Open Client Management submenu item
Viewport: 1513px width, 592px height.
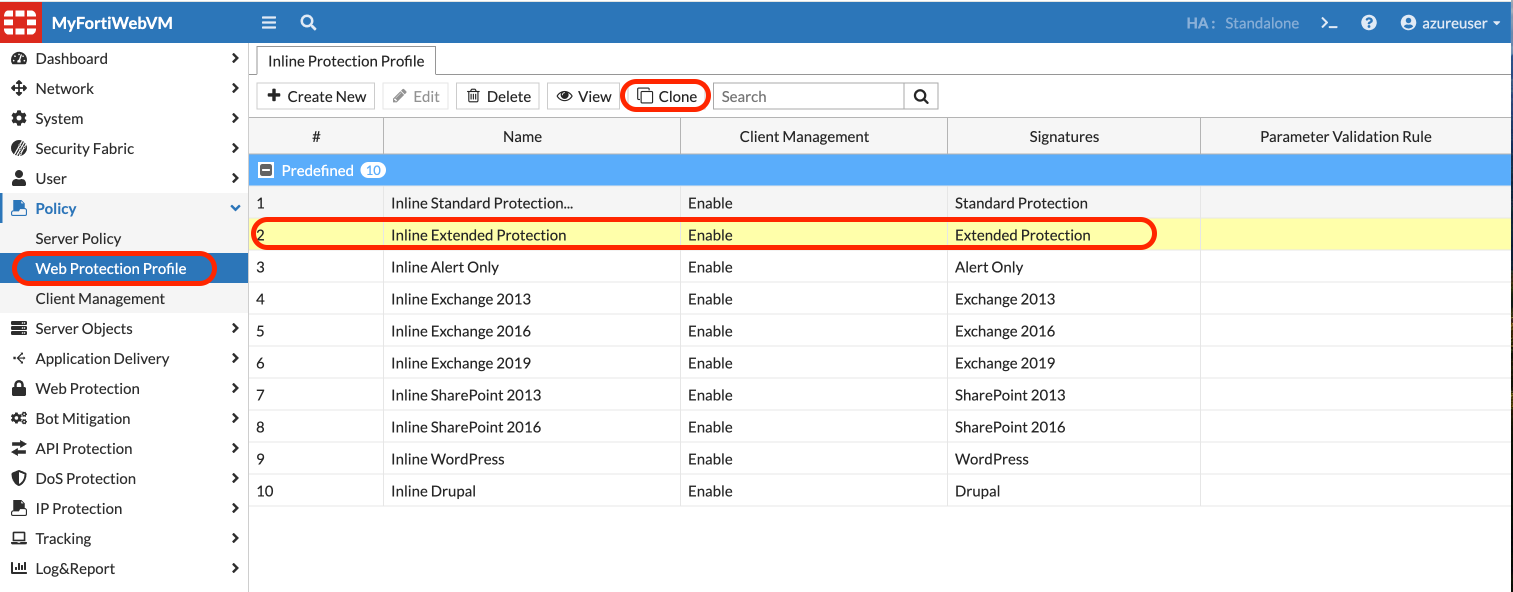[124, 299]
